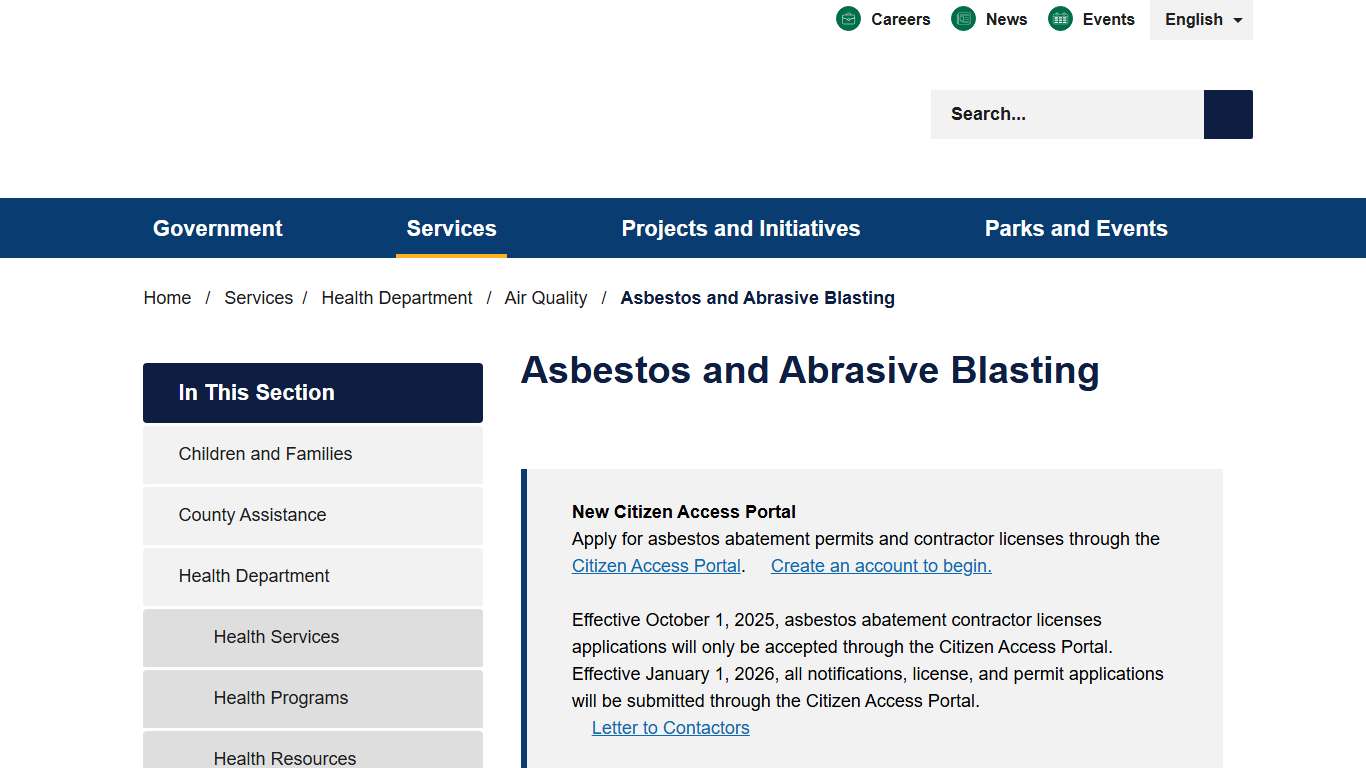Follow the Citizen Access Portal link
Screen dimensions: 1366x768
pyautogui.click(x=656, y=565)
